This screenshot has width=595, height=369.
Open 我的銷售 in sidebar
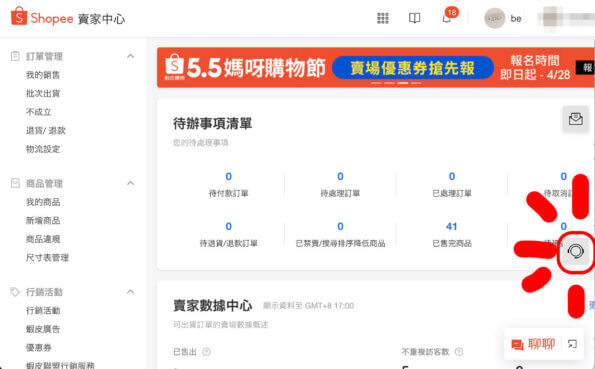pos(43,75)
